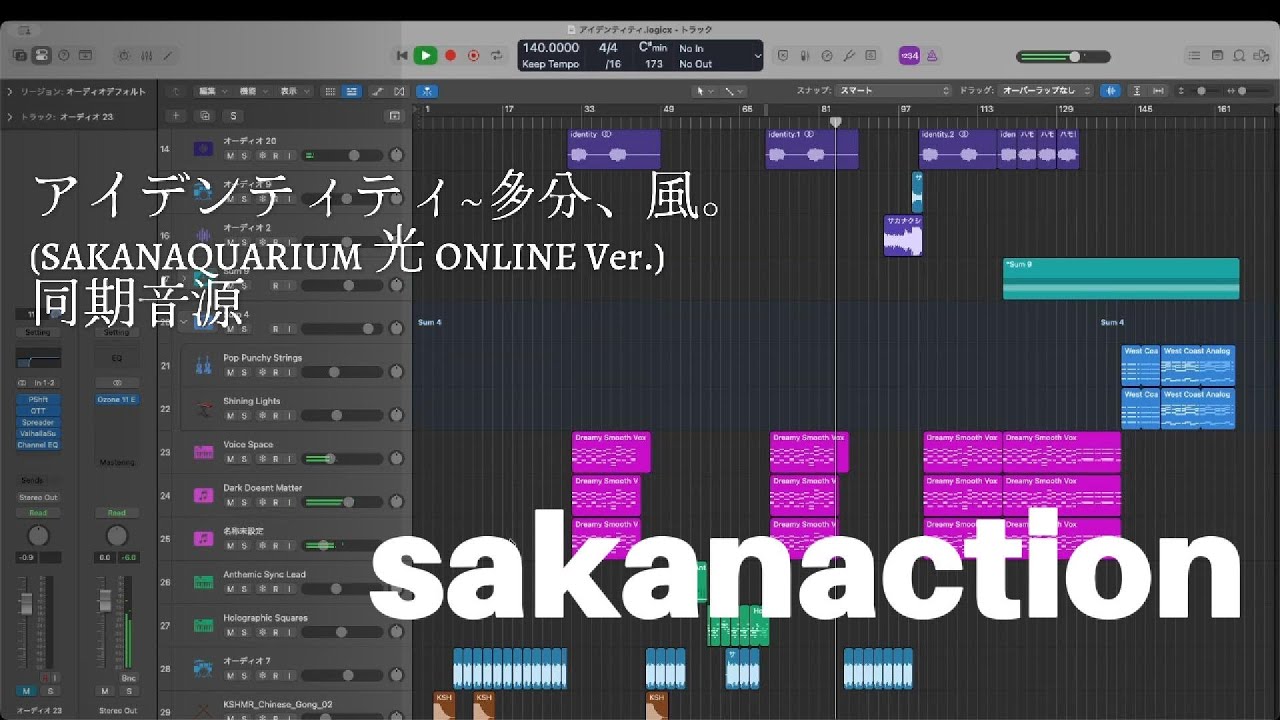Image resolution: width=1280 pixels, height=720 pixels.
Task: Start recording with red Record button
Action: [450, 56]
